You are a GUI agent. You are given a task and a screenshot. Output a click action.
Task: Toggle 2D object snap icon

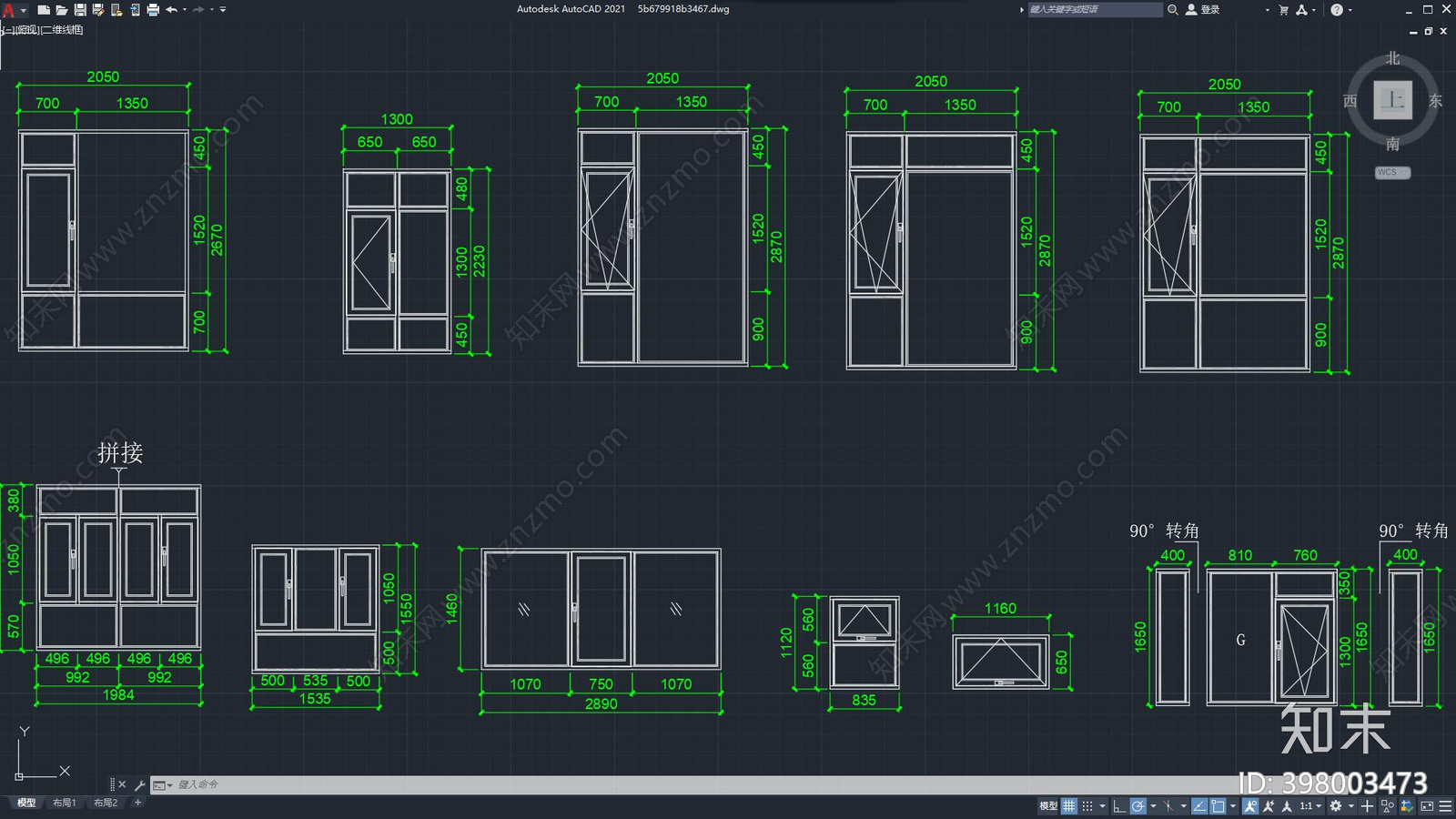(x=1218, y=806)
